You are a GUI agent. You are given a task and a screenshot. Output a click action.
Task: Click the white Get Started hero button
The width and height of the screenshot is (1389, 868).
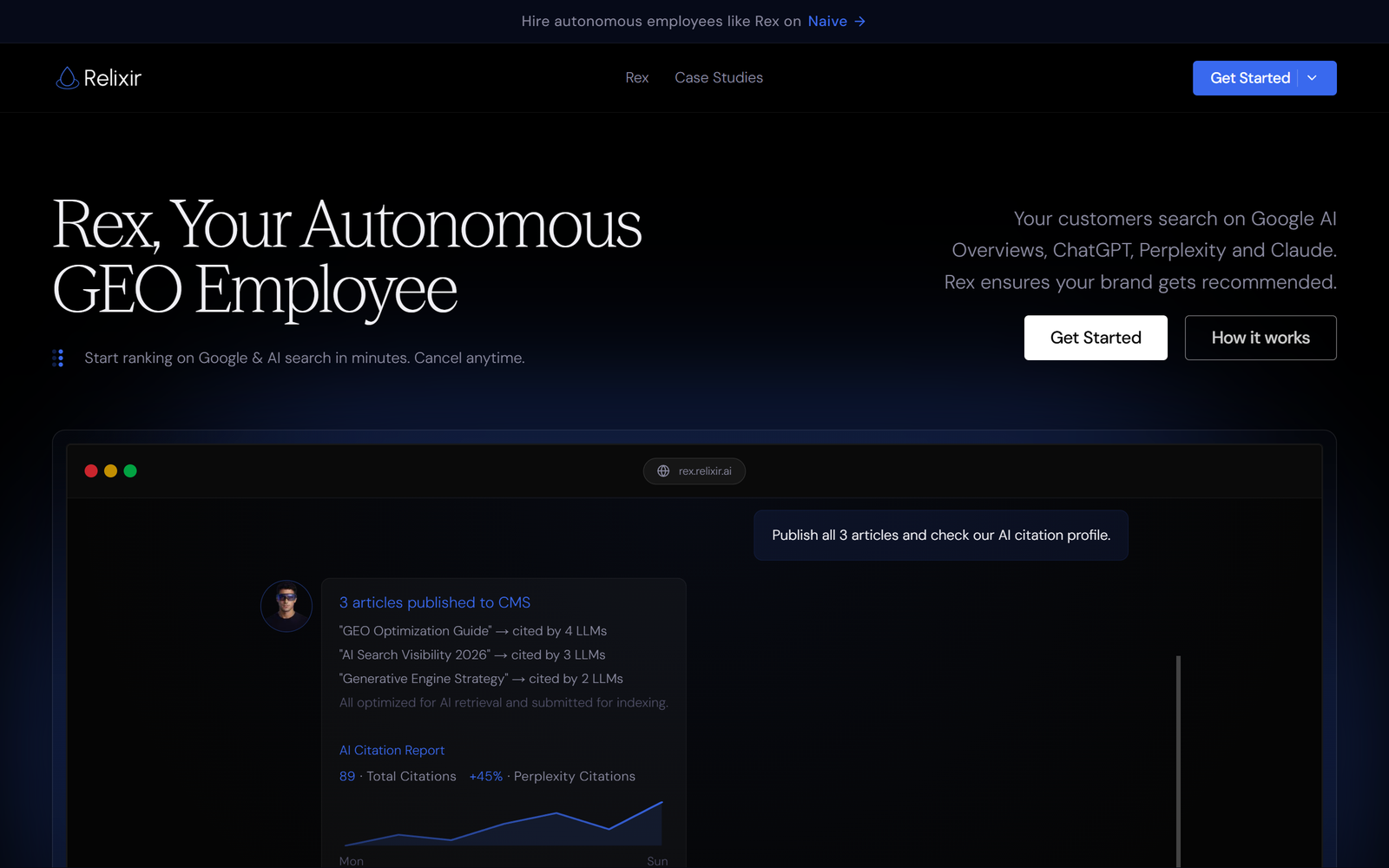tap(1096, 338)
